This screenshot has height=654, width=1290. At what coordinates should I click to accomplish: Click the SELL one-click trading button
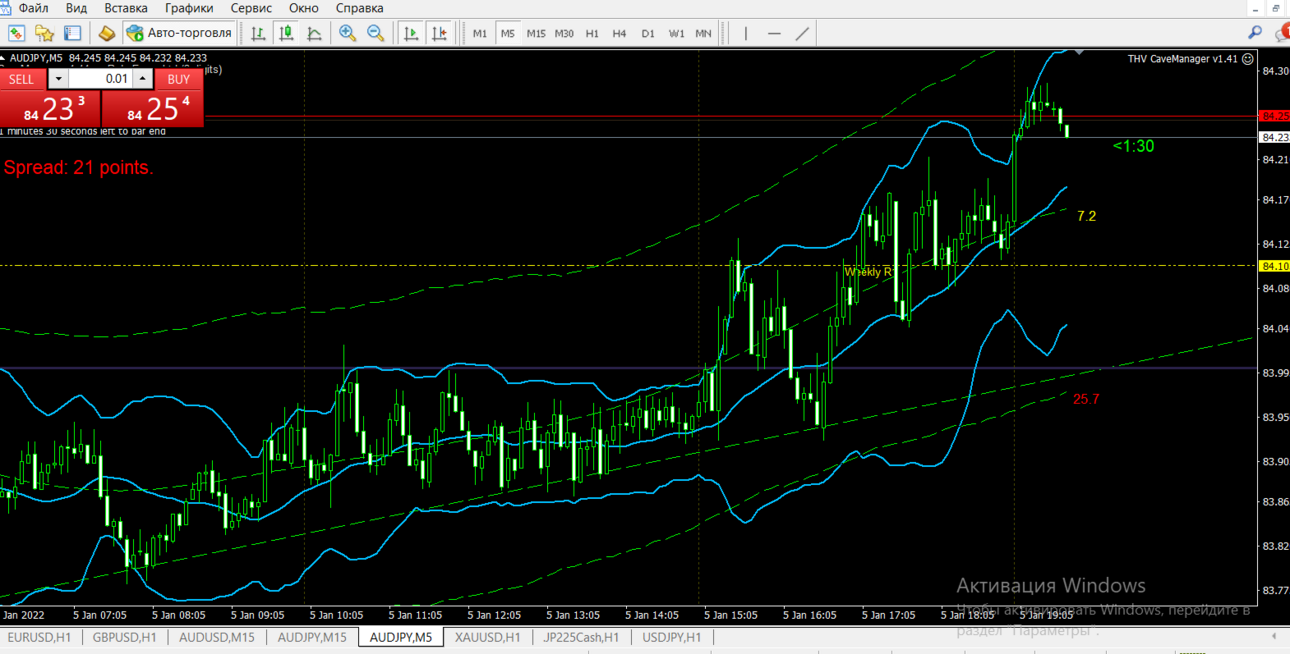[21, 79]
